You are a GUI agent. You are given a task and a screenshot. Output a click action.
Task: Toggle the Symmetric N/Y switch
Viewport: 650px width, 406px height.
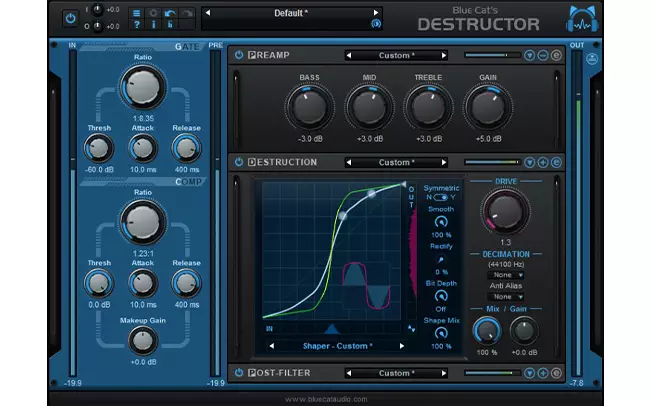440,197
